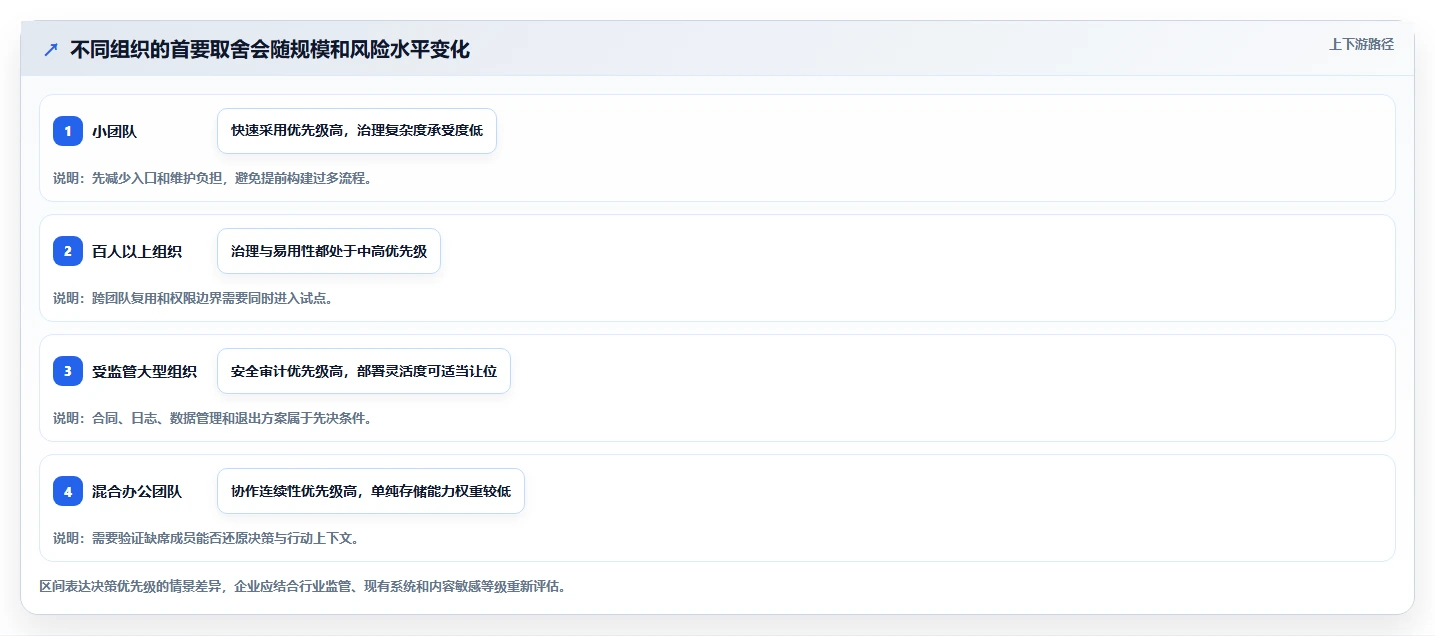1435x636 pixels.
Task: Select the 受监管大型组织 row label
Action: [144, 371]
